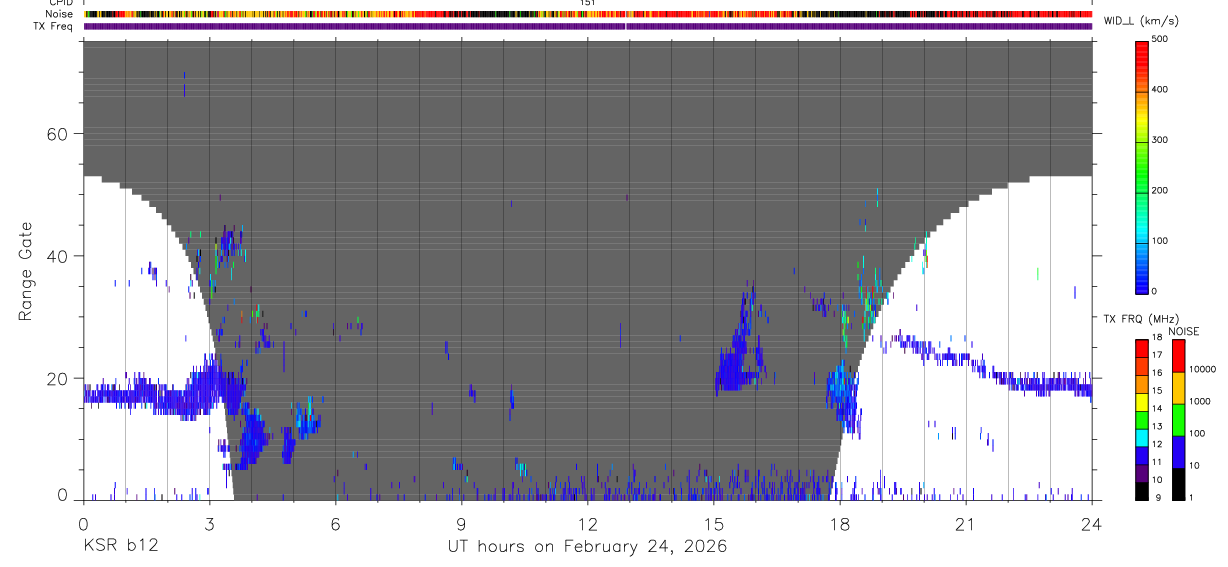
Task: Click the blue 11–12 MHz TX FRQ swatch
Action: pyautogui.click(x=1141, y=456)
